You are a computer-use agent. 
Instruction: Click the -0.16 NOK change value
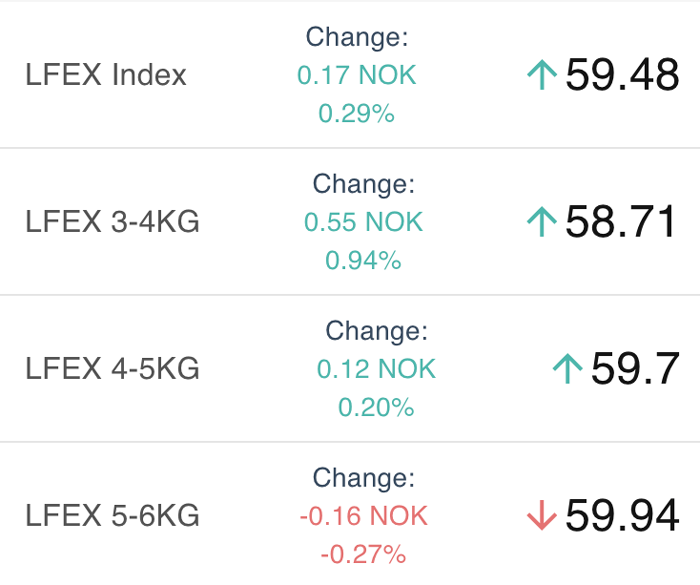click(363, 515)
